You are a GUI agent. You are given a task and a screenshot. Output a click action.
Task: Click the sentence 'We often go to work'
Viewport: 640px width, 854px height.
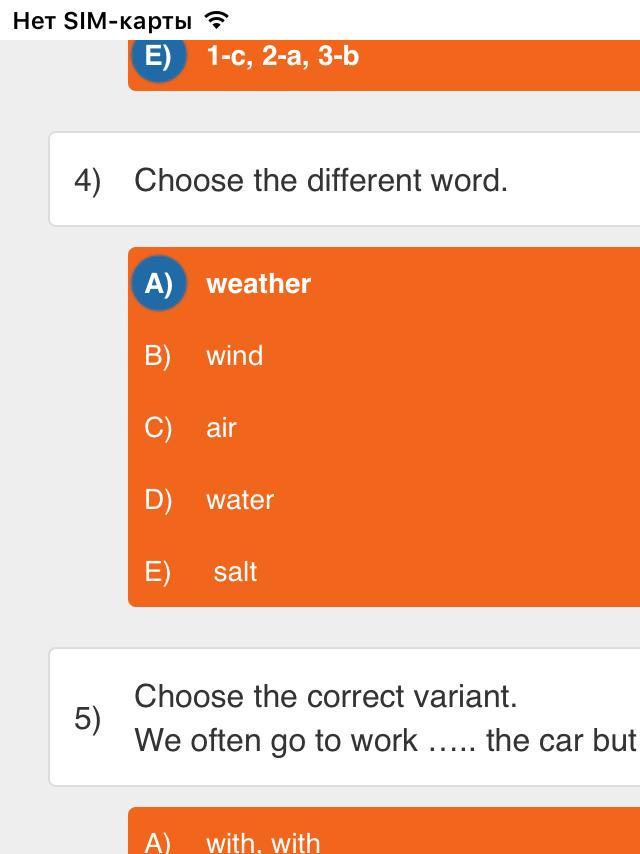(276, 741)
